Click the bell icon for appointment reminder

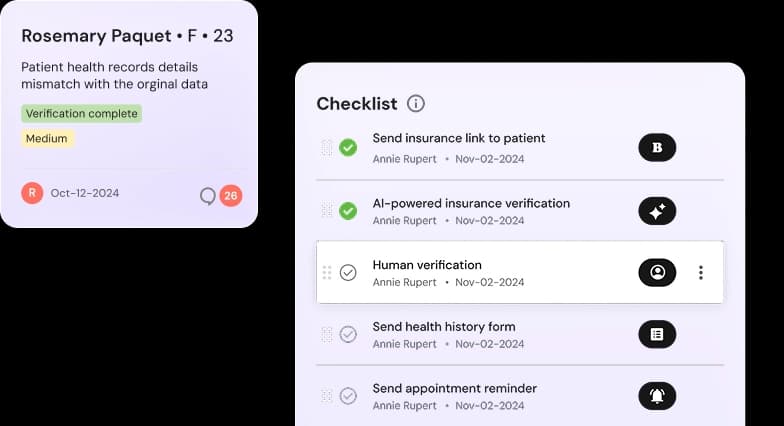657,396
